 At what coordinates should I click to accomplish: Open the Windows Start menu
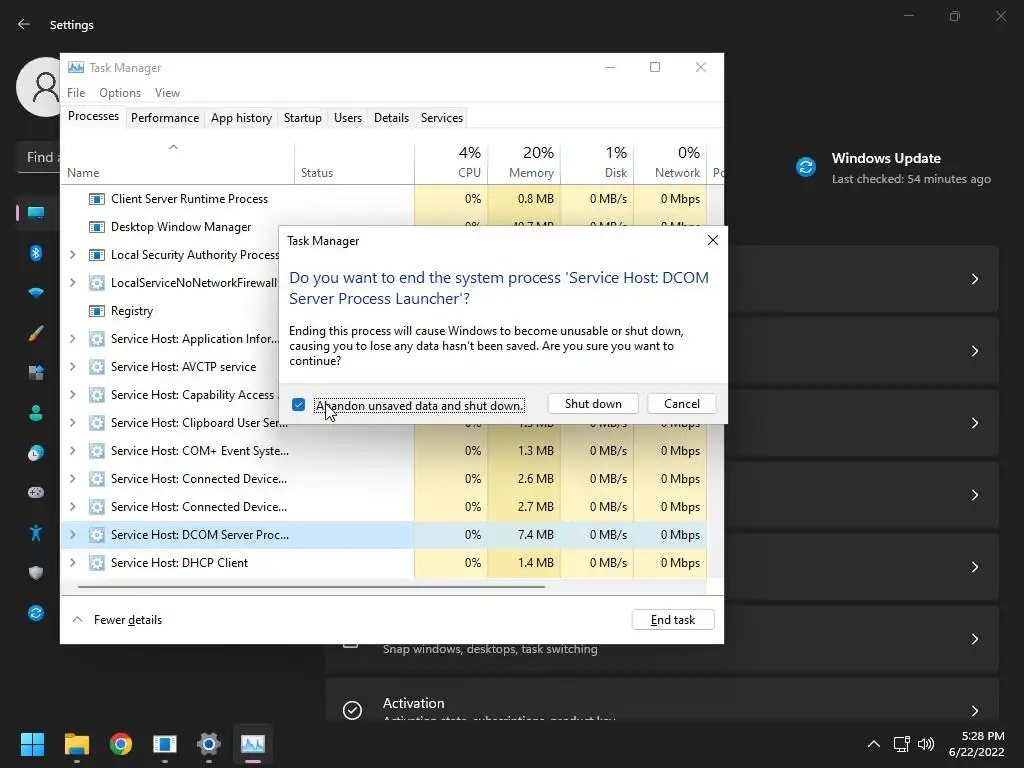pos(32,744)
